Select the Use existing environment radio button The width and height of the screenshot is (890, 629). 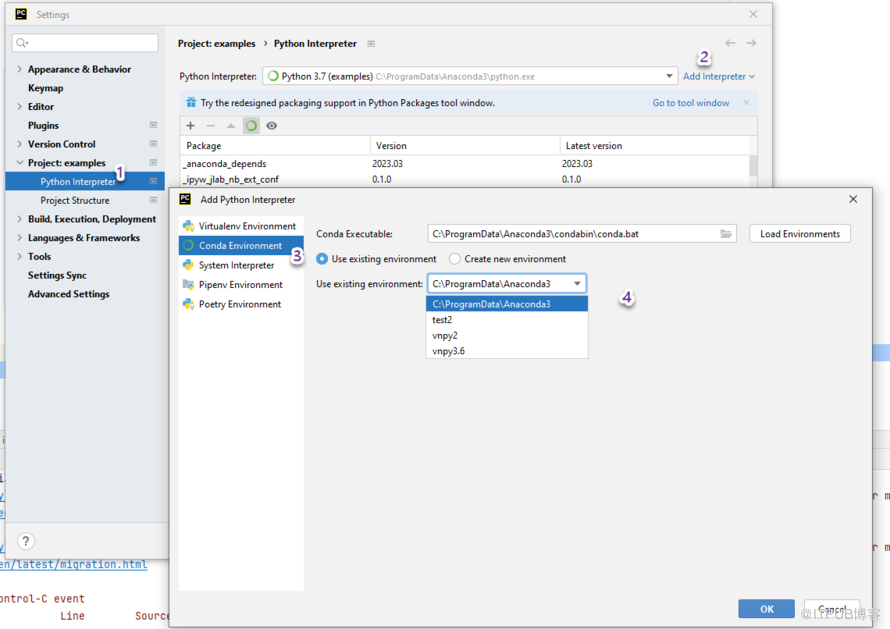click(x=322, y=259)
